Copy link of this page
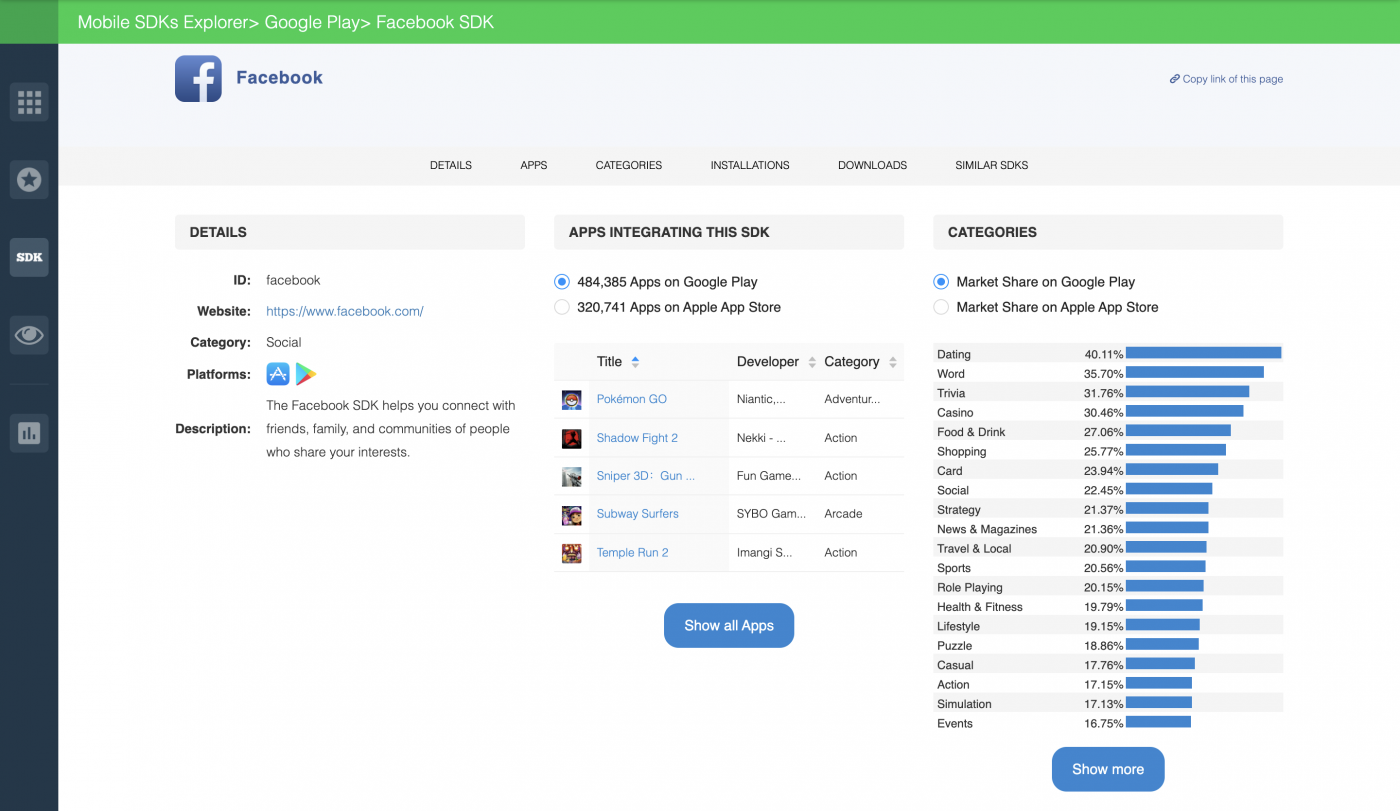Image resolution: width=1400 pixels, height=811 pixels. [x=1226, y=79]
